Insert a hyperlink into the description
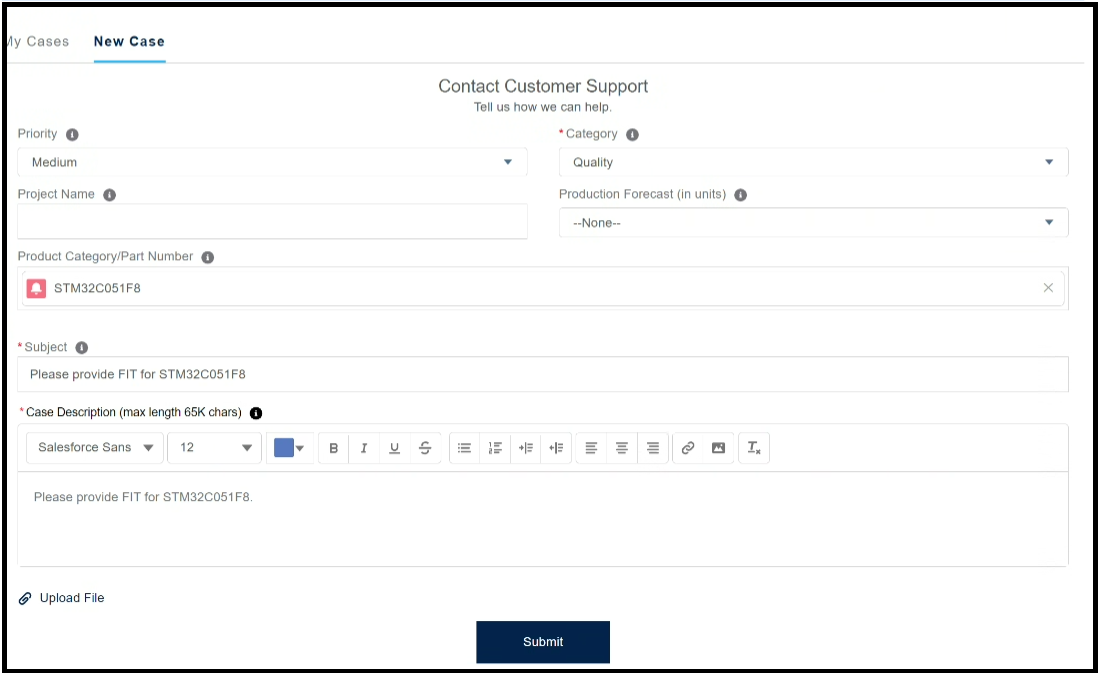The width and height of the screenshot is (1100, 673). click(688, 448)
